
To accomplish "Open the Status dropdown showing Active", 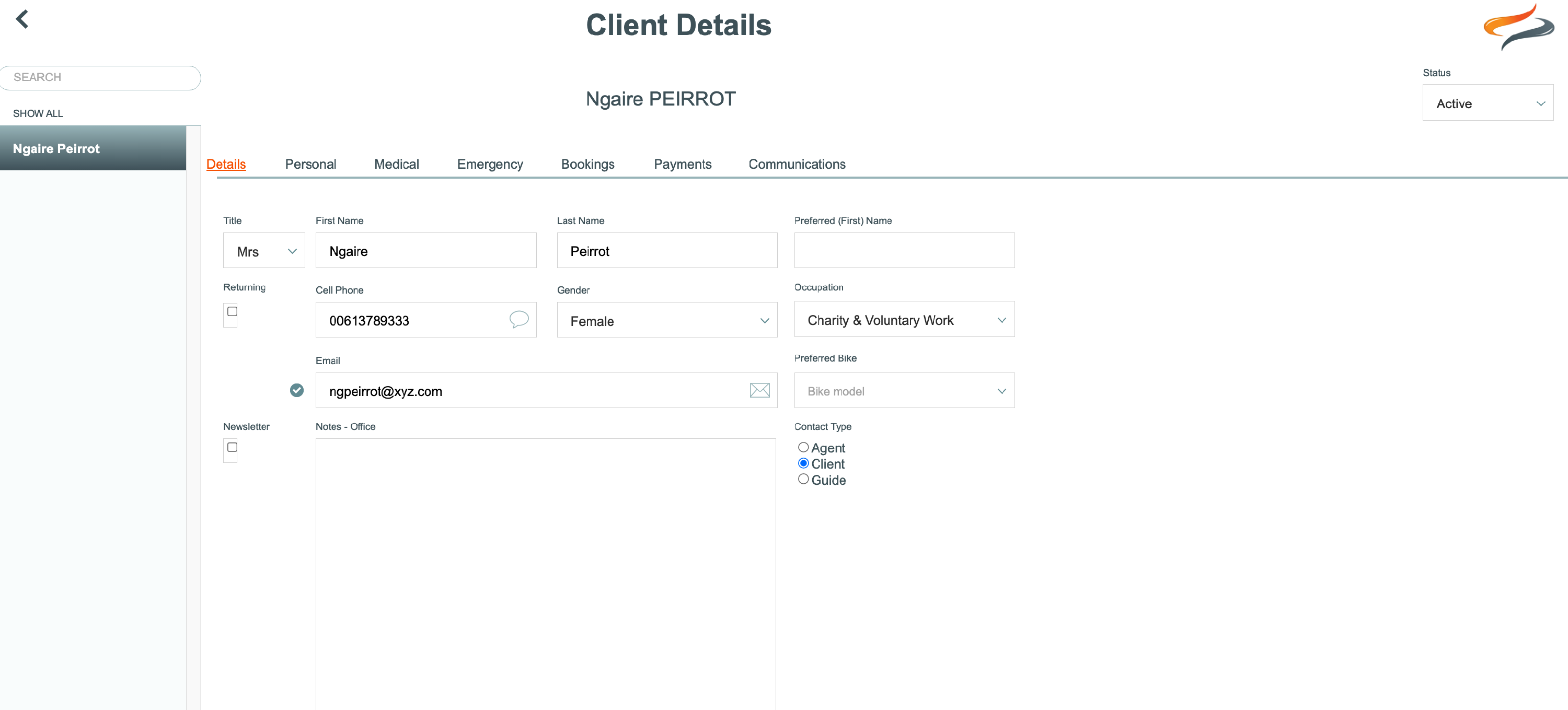I will click(x=1487, y=103).
